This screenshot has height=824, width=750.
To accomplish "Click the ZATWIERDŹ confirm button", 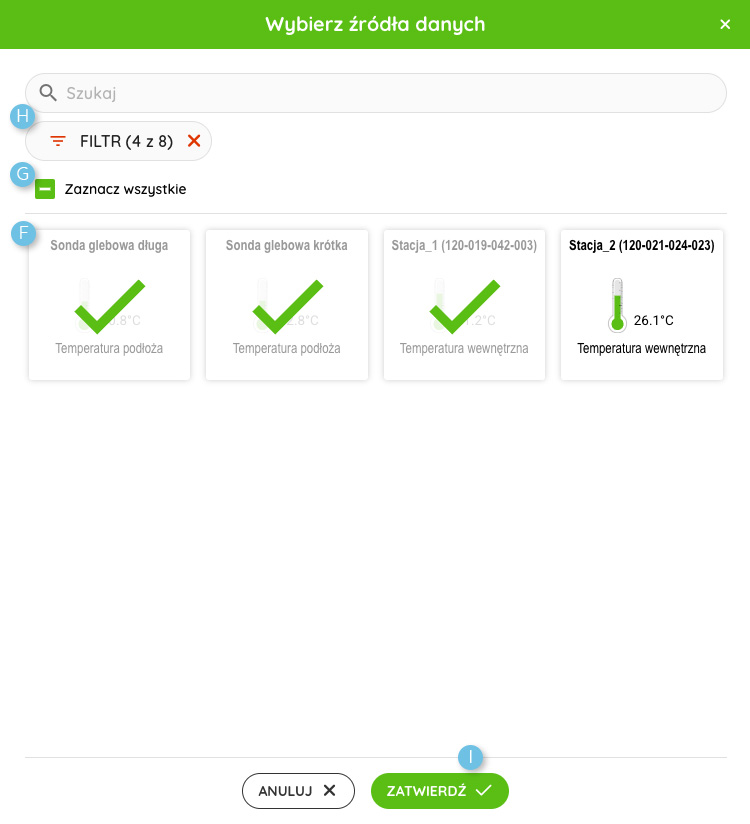I will pyautogui.click(x=440, y=791).
